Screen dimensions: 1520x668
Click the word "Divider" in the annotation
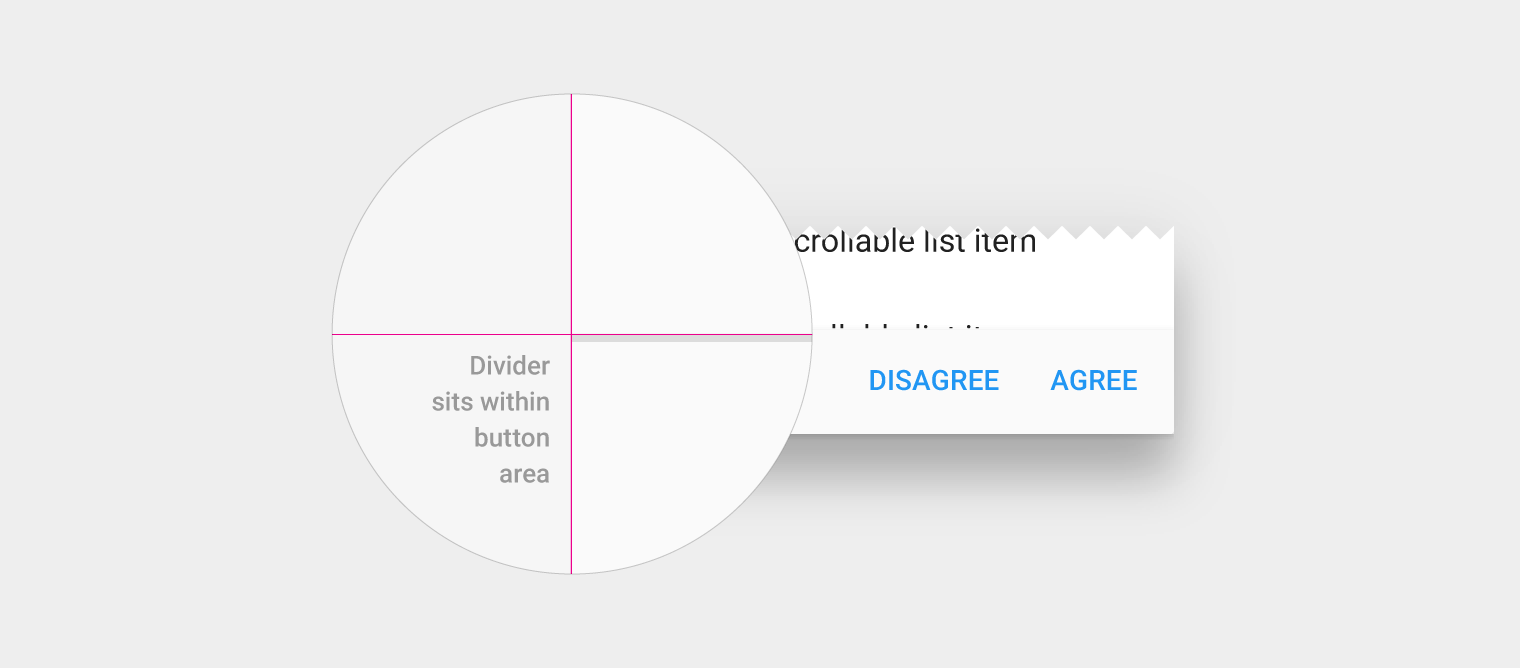click(509, 366)
